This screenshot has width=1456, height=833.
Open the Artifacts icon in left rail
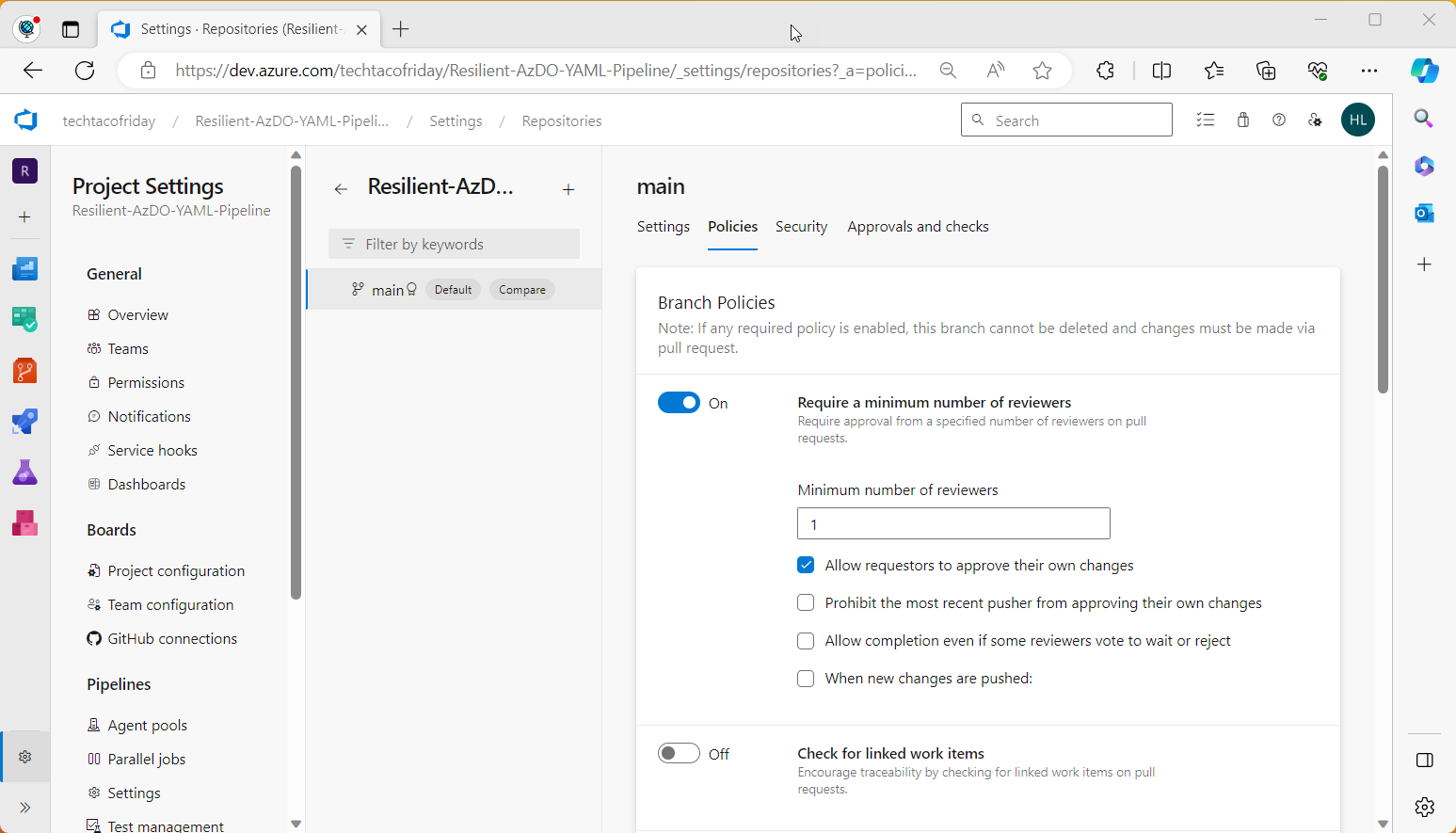[x=25, y=523]
